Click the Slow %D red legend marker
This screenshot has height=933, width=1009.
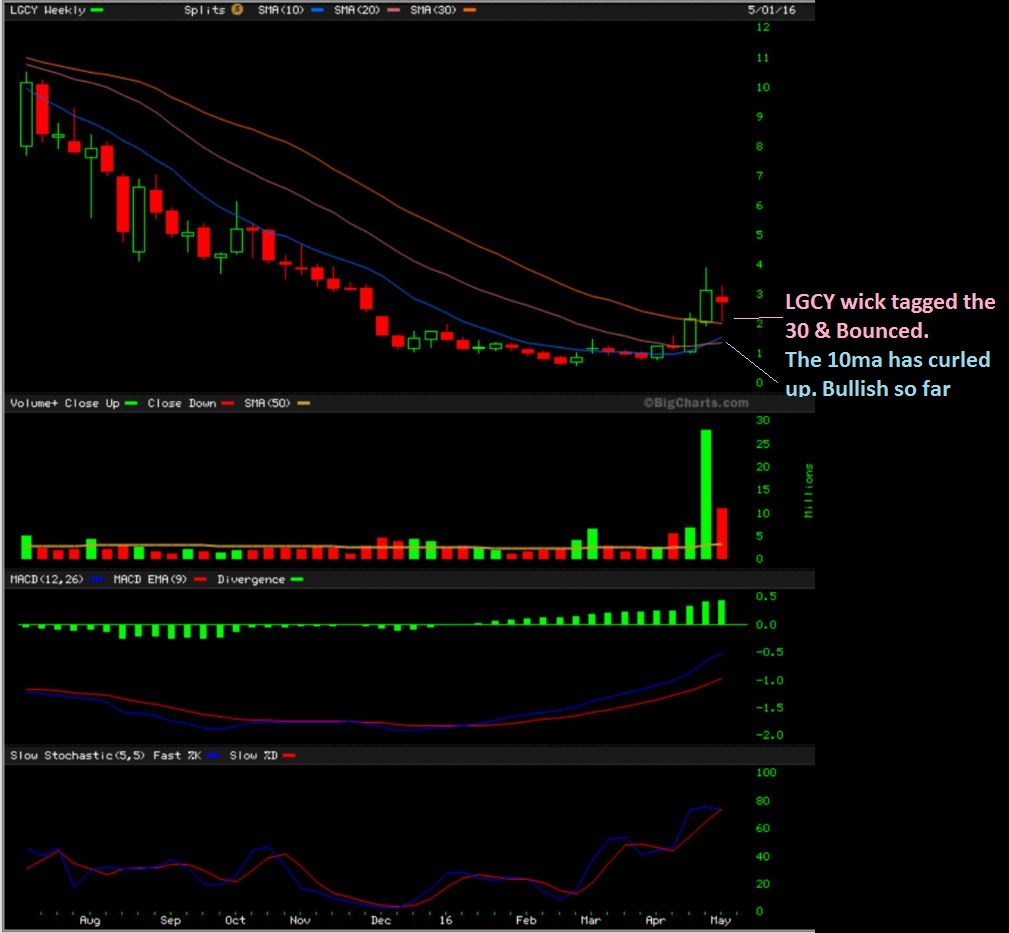click(290, 756)
